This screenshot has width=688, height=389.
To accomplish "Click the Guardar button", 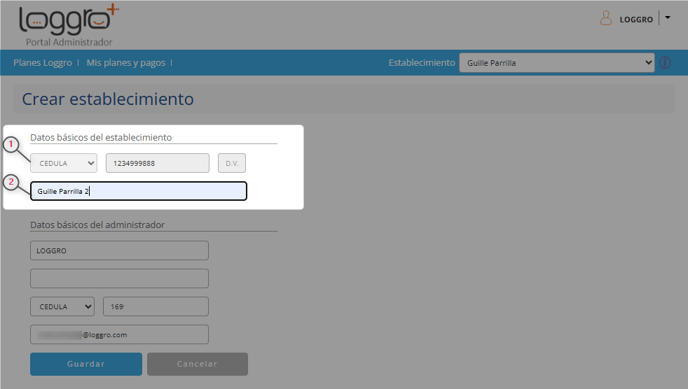I will (x=86, y=364).
